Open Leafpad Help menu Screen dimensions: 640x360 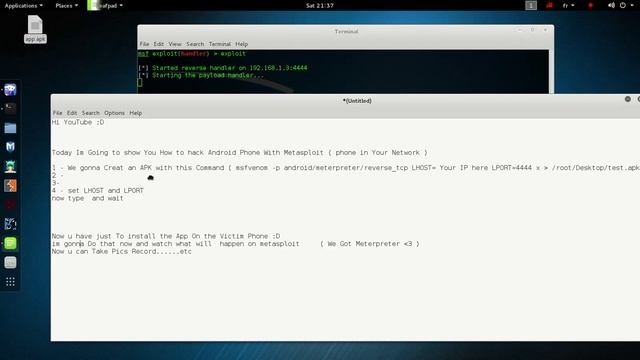(x=136, y=113)
